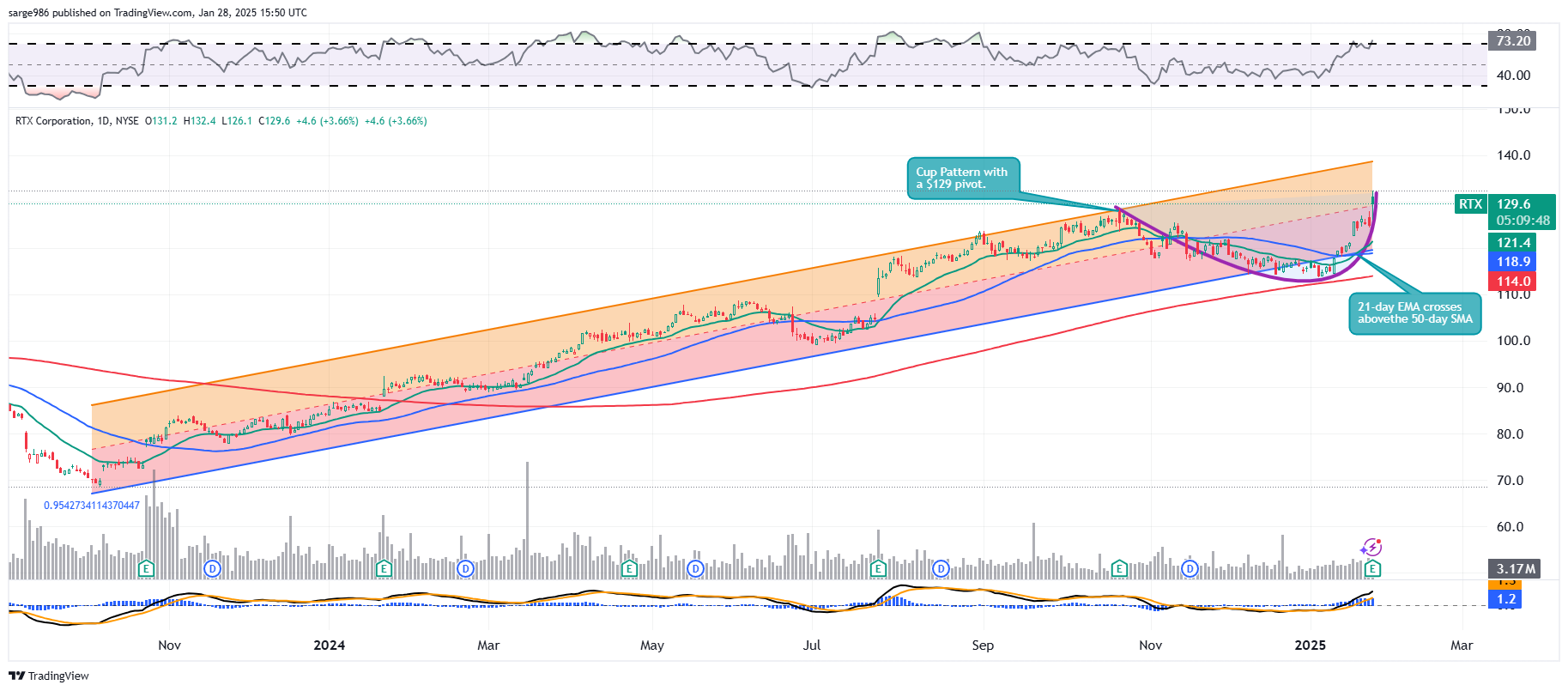Click the TradingView logo at the bottom left
This screenshot has width=1568, height=691.
(x=49, y=676)
